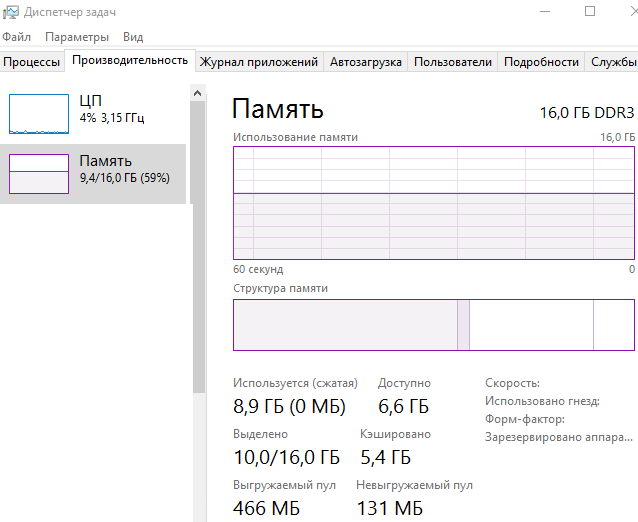Click the Доступно 6,6 ГБ value
The image size is (638, 522).
pos(403,406)
